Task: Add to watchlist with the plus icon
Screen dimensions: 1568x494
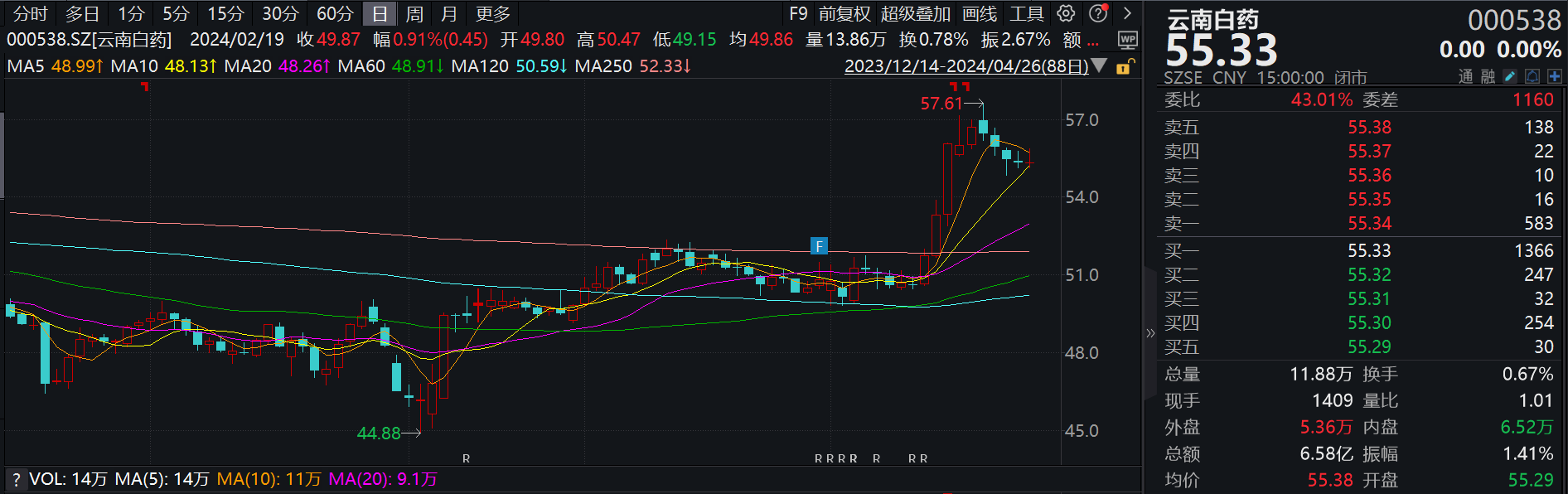Action: click(1554, 77)
